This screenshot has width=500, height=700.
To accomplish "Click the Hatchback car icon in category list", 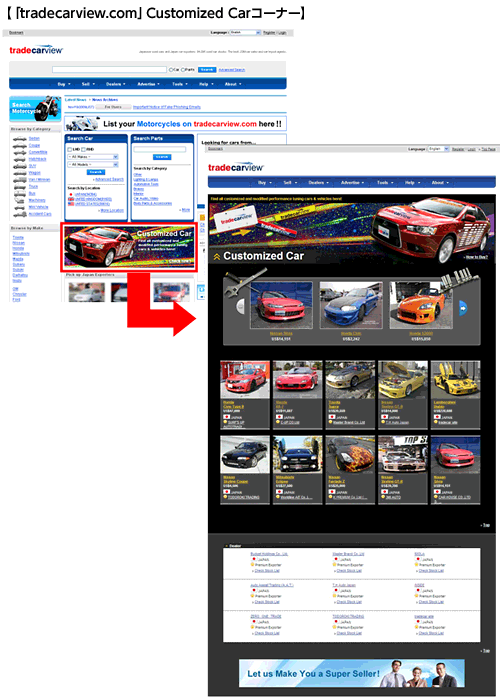I will (20, 159).
